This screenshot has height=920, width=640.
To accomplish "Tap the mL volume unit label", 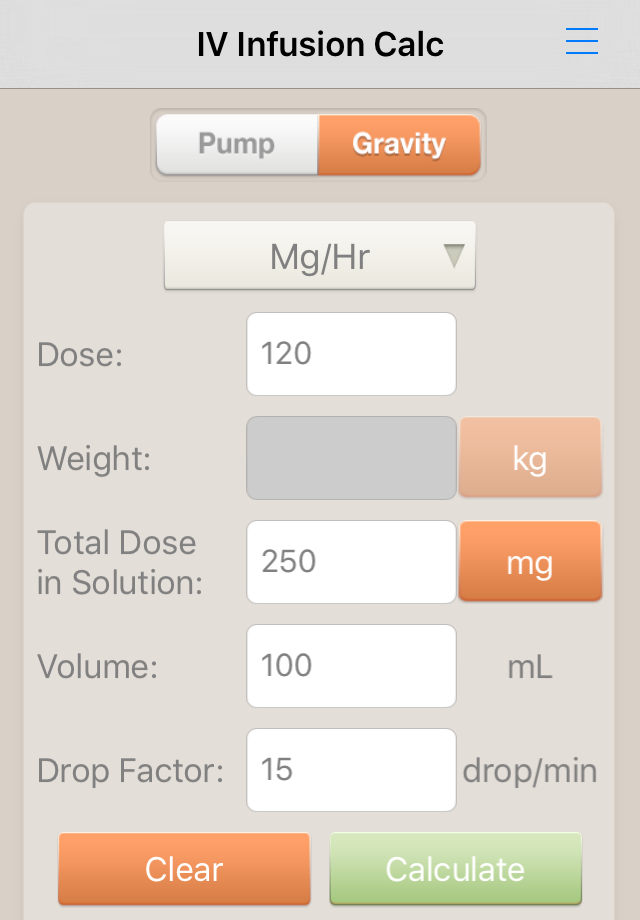I will pyautogui.click(x=530, y=667).
